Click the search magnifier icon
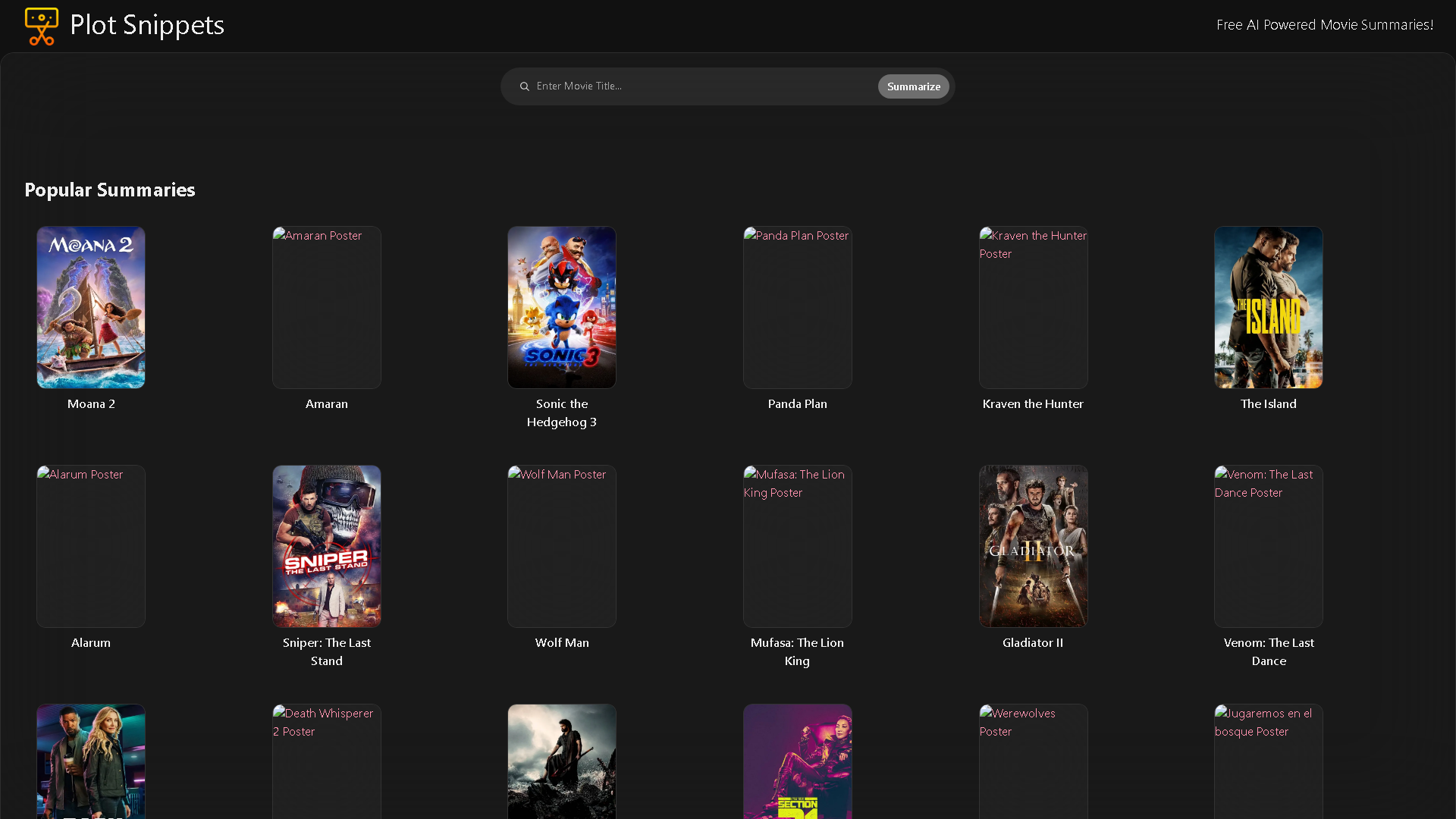This screenshot has width=1456, height=819. click(x=524, y=86)
